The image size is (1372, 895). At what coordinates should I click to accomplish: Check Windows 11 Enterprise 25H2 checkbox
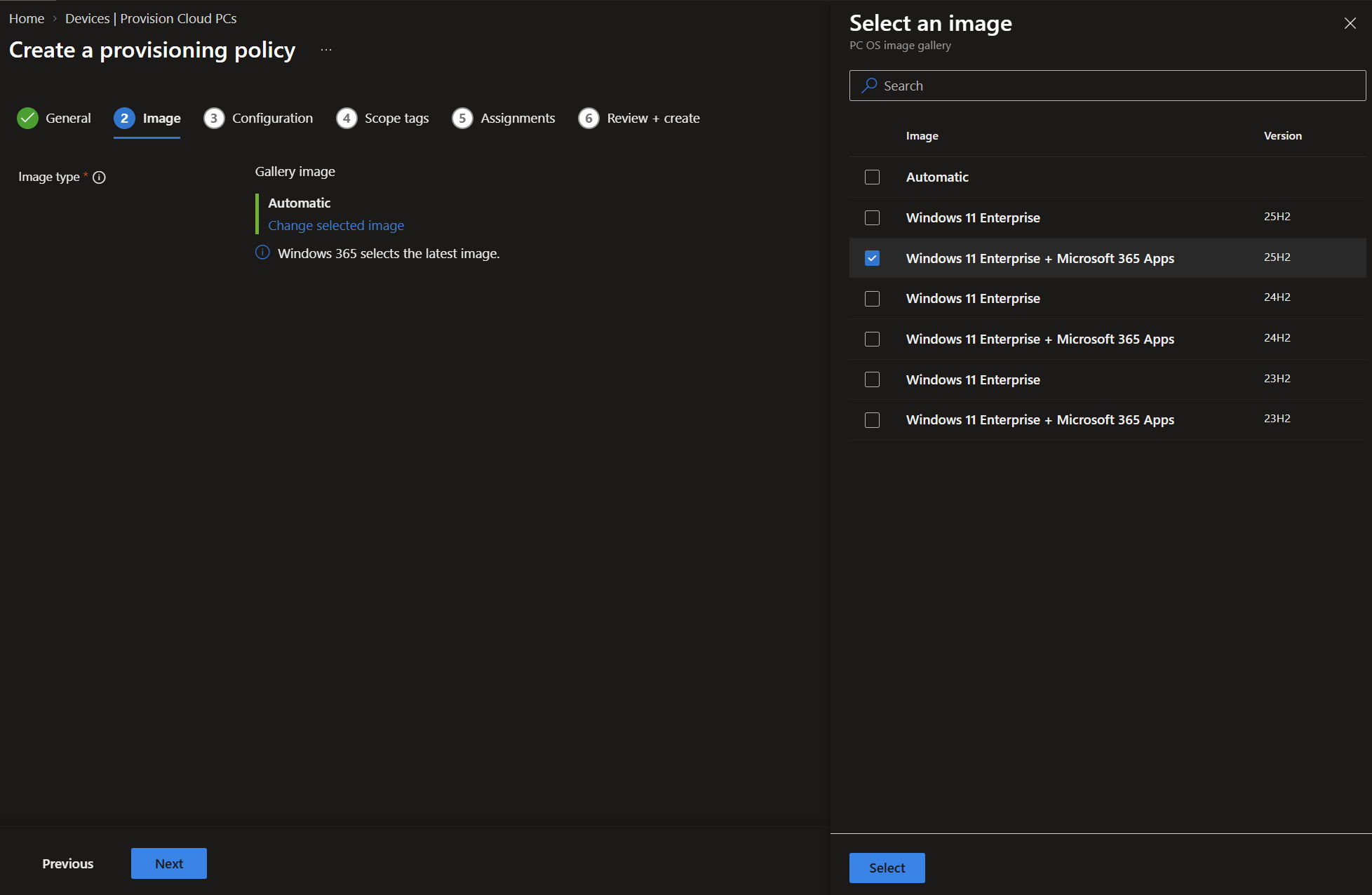pyautogui.click(x=872, y=217)
